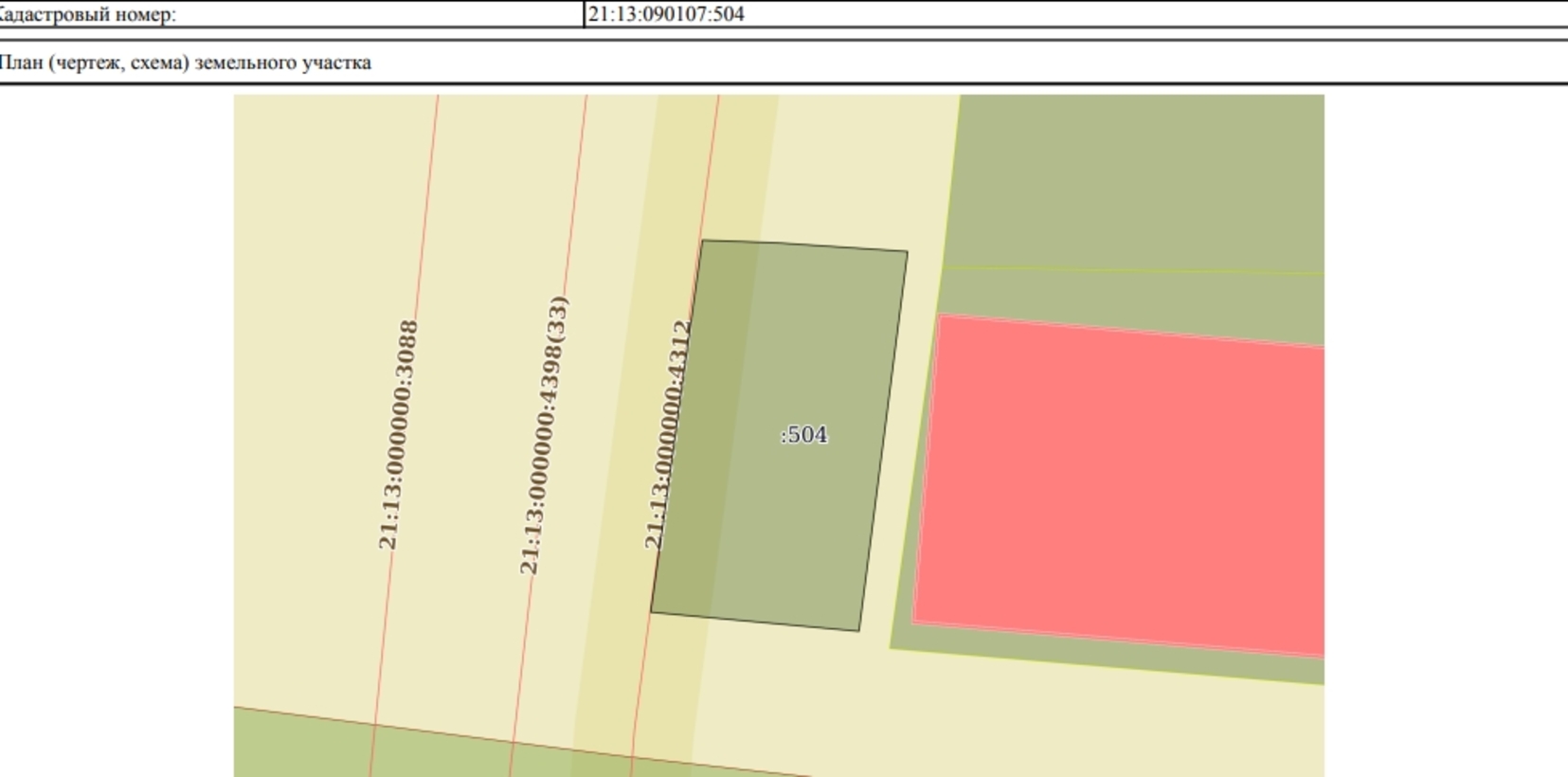Click the green strip at bottom-left of map
1568x777 pixels.
click(303, 749)
